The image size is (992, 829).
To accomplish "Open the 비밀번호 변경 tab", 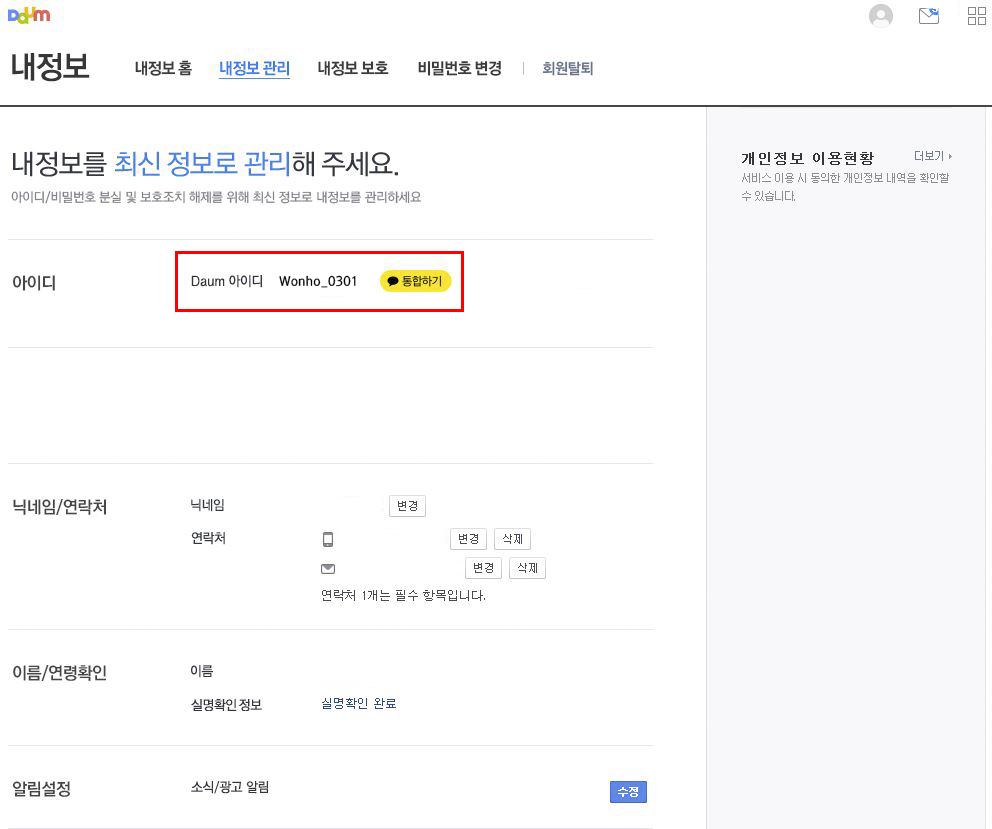I will [460, 68].
